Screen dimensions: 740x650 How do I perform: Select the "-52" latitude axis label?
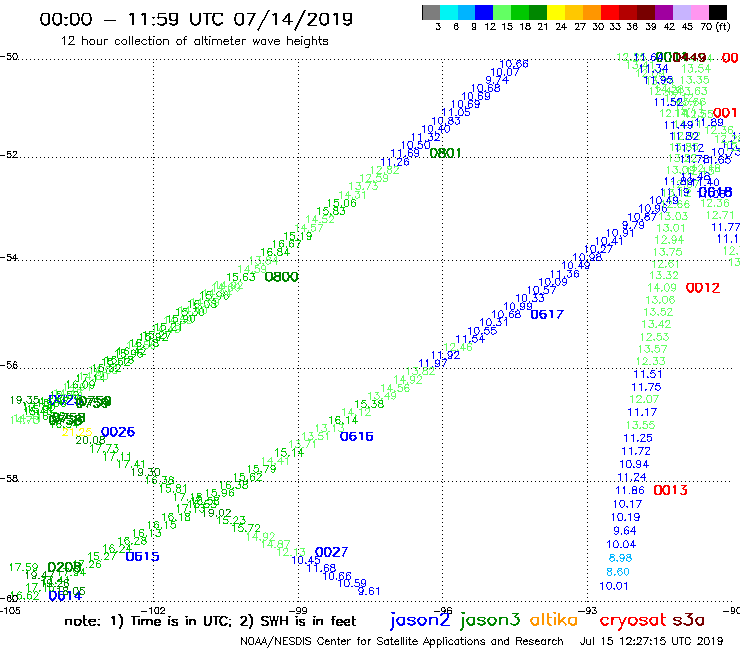pyautogui.click(x=9, y=154)
